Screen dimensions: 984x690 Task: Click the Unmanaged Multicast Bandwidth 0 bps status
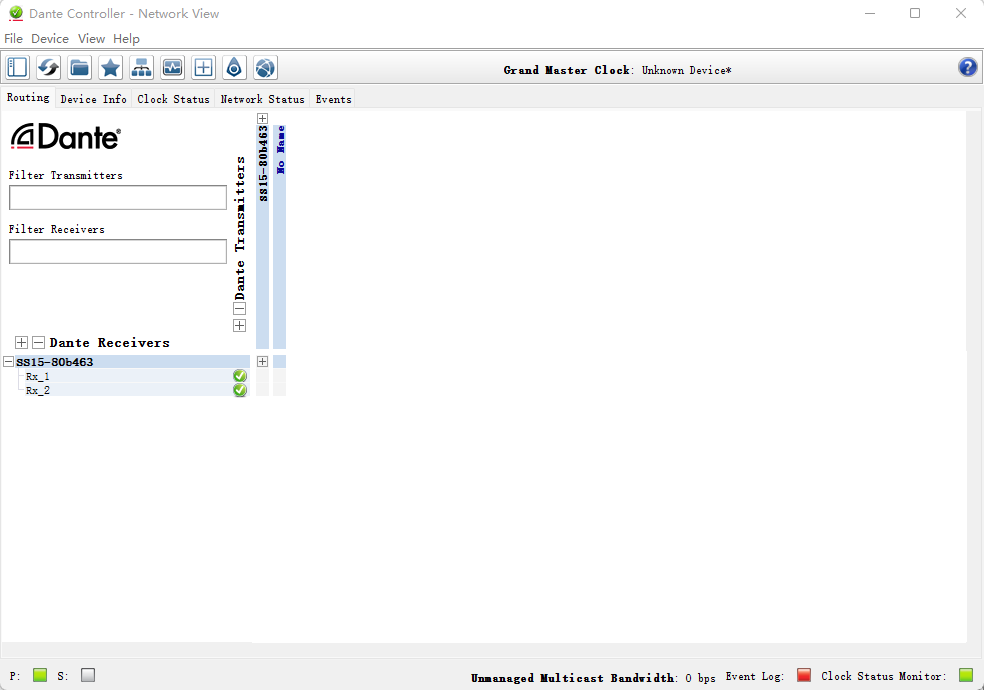click(593, 678)
